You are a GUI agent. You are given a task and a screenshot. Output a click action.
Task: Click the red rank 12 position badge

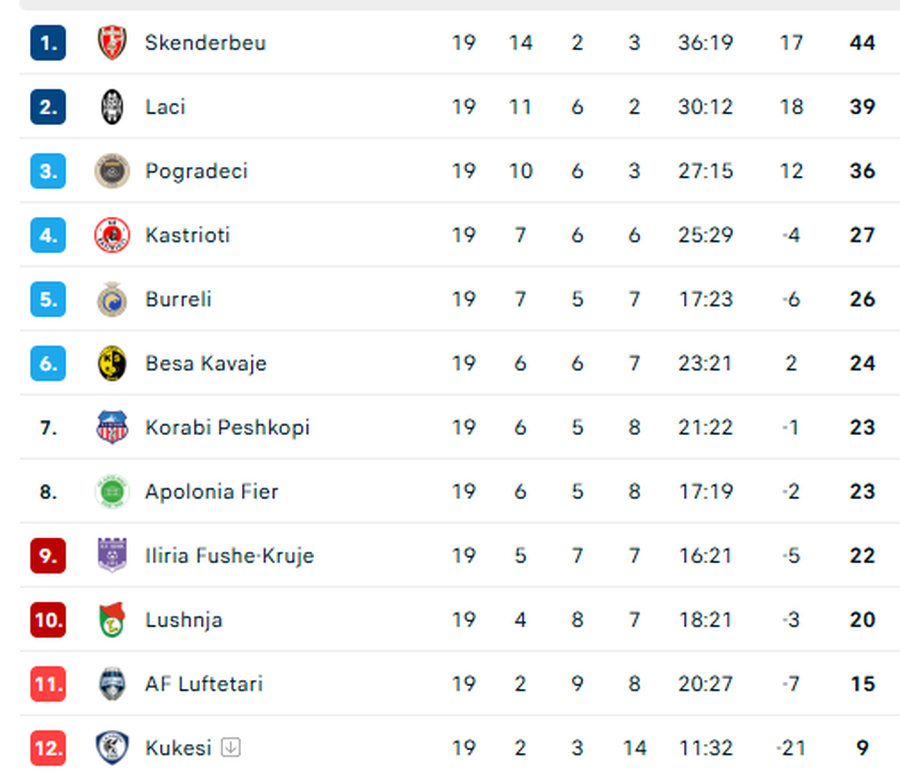[x=48, y=747]
